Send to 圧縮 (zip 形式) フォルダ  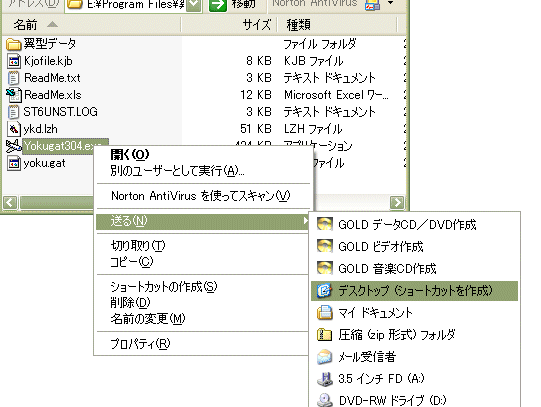point(414,334)
